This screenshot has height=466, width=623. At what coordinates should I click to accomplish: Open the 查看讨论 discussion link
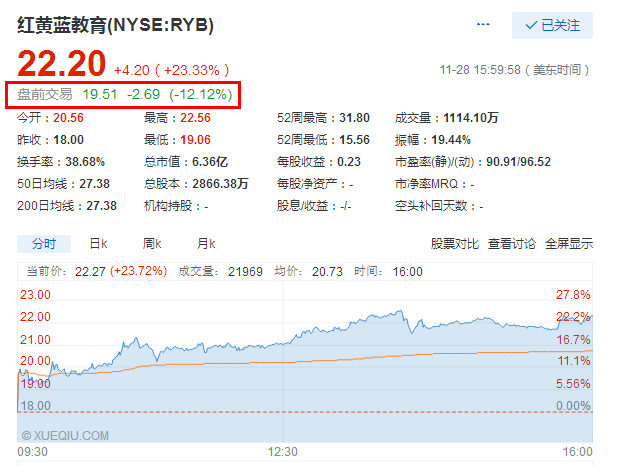click(x=512, y=243)
